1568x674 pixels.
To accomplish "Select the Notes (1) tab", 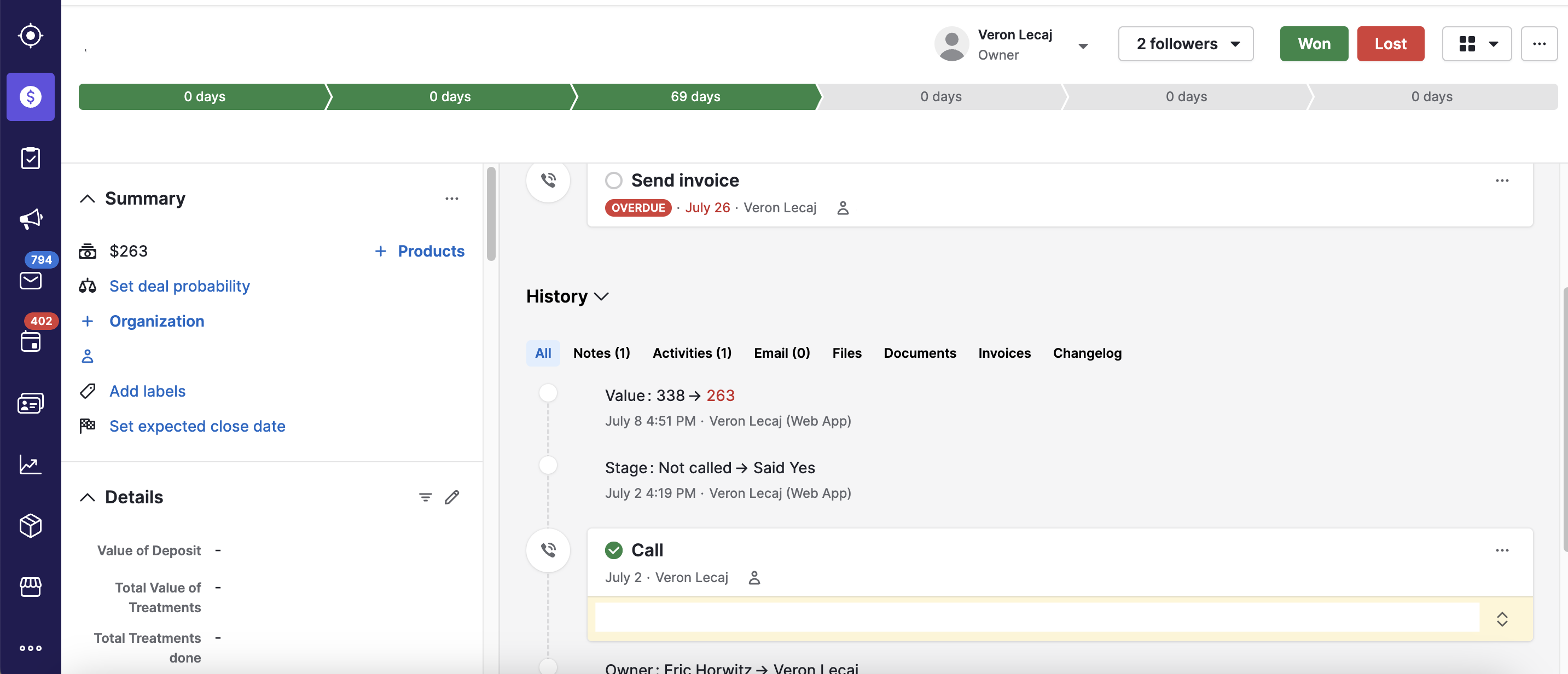I will [x=601, y=353].
